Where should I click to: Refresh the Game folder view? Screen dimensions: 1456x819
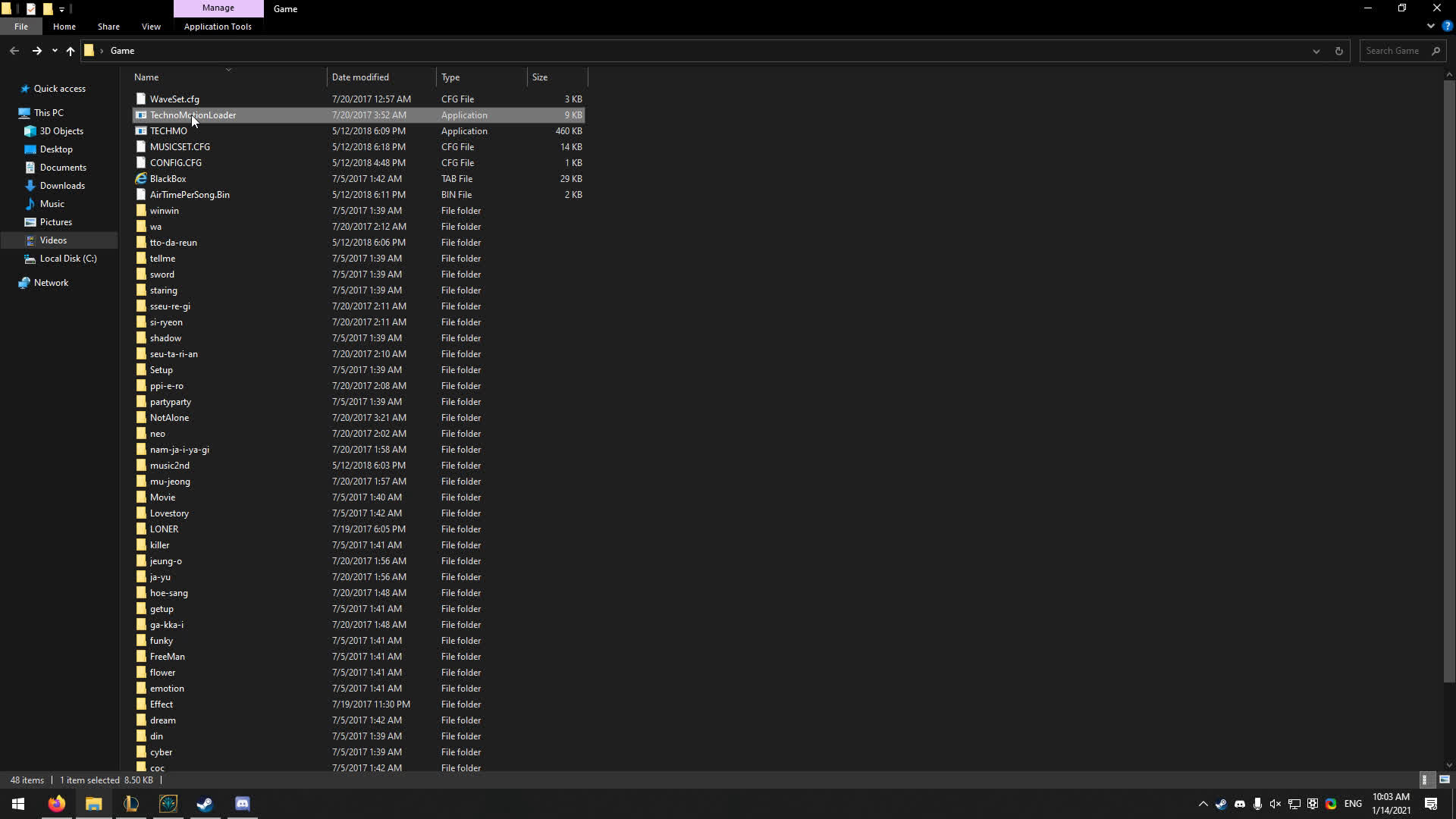coord(1338,51)
